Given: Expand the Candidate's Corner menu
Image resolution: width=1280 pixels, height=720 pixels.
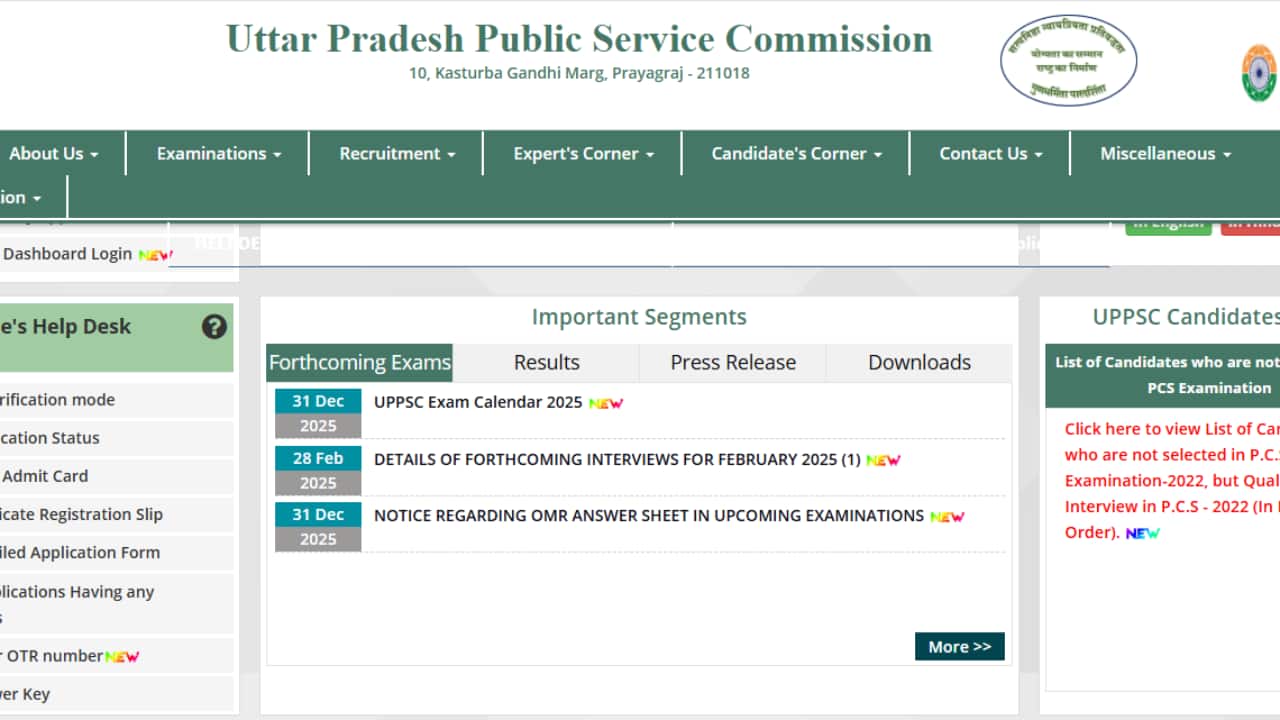Looking at the screenshot, I should [x=795, y=153].
